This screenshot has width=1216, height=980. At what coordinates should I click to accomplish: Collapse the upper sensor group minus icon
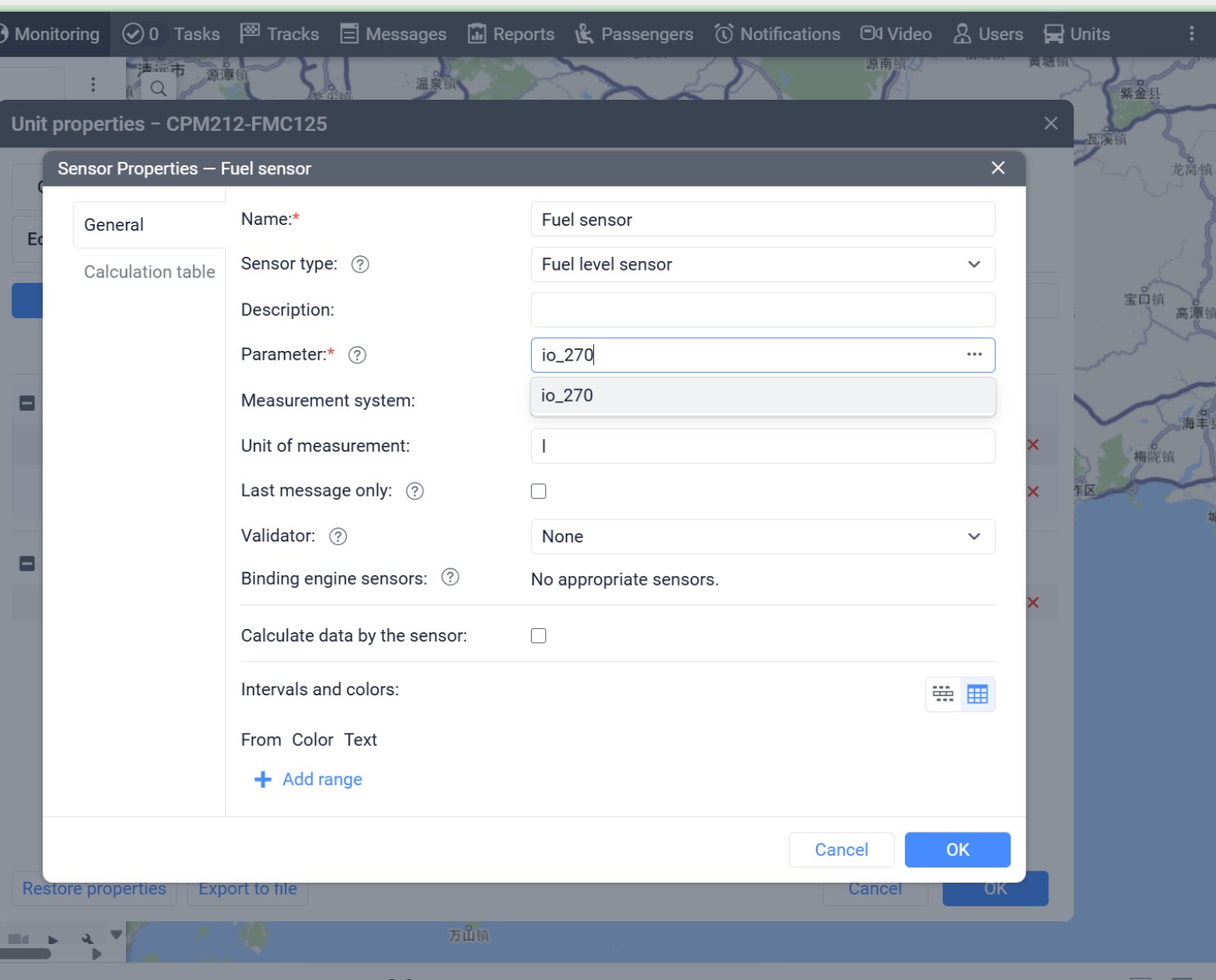coord(27,403)
